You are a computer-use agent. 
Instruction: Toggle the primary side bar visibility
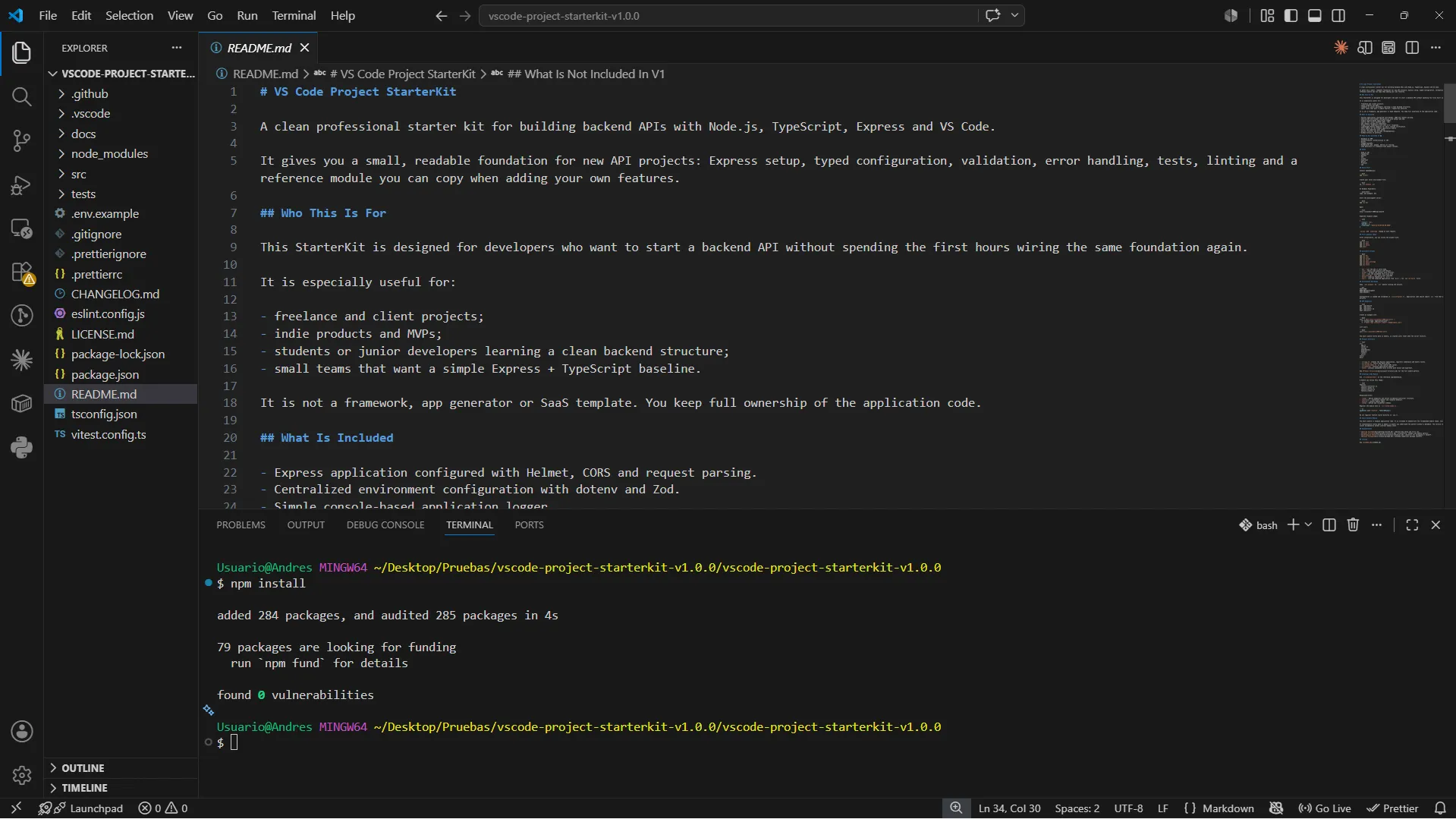pyautogui.click(x=1291, y=15)
